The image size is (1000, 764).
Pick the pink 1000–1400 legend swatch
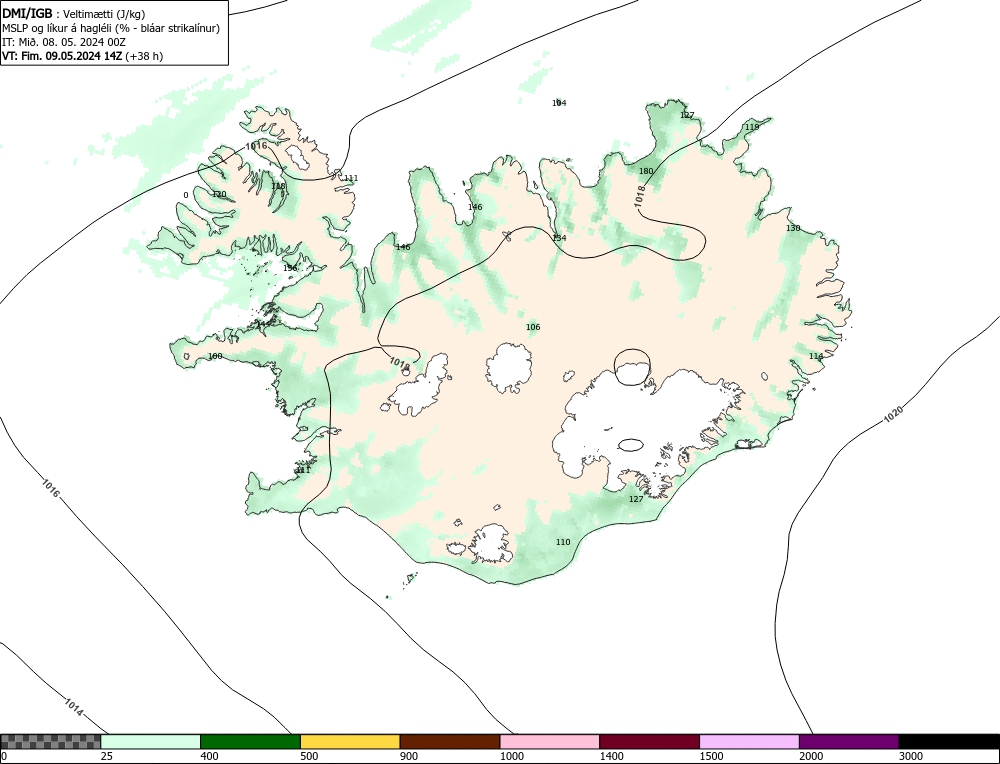pos(550,741)
